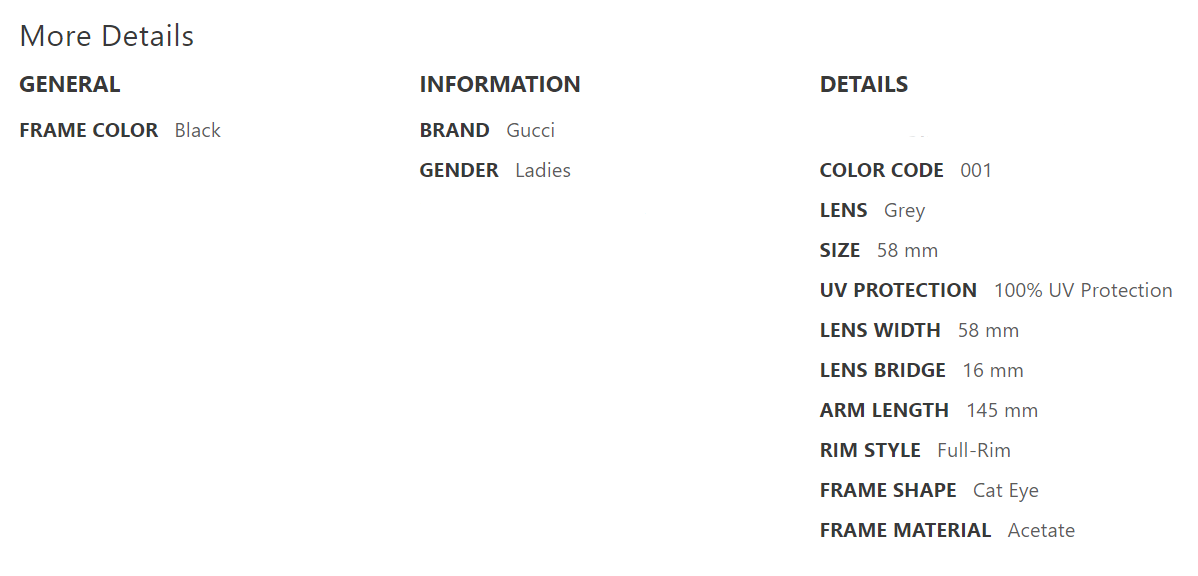The height and width of the screenshot is (576, 1198).
Task: Click the 001 color code value
Action: 976,170
